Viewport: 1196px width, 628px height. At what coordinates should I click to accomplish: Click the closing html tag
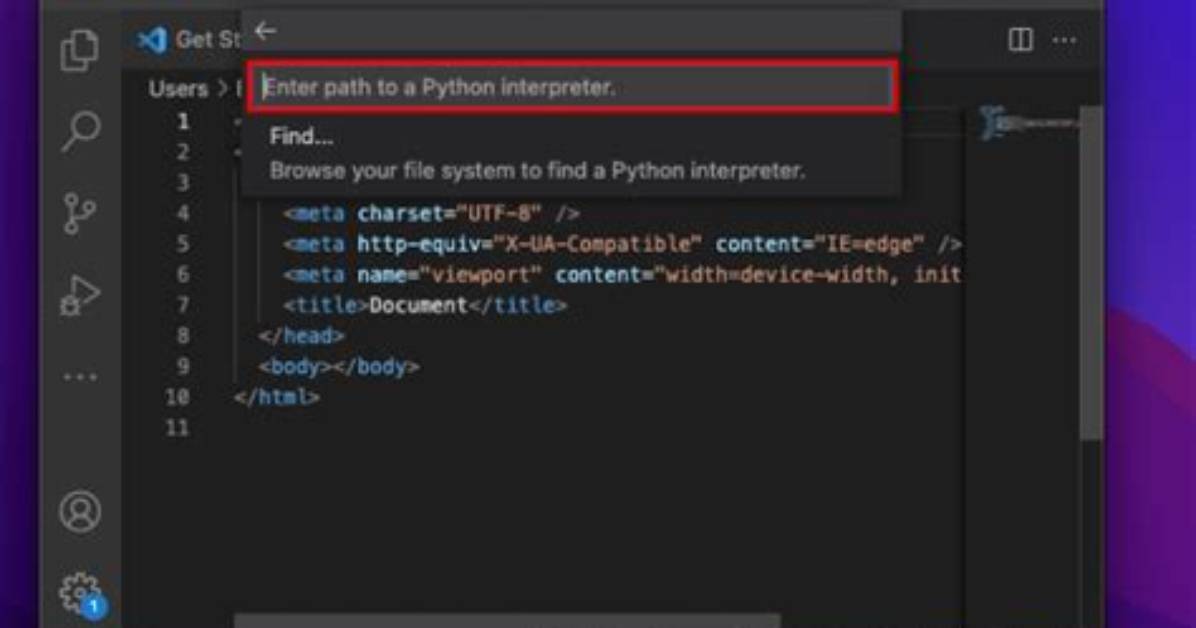tap(277, 397)
